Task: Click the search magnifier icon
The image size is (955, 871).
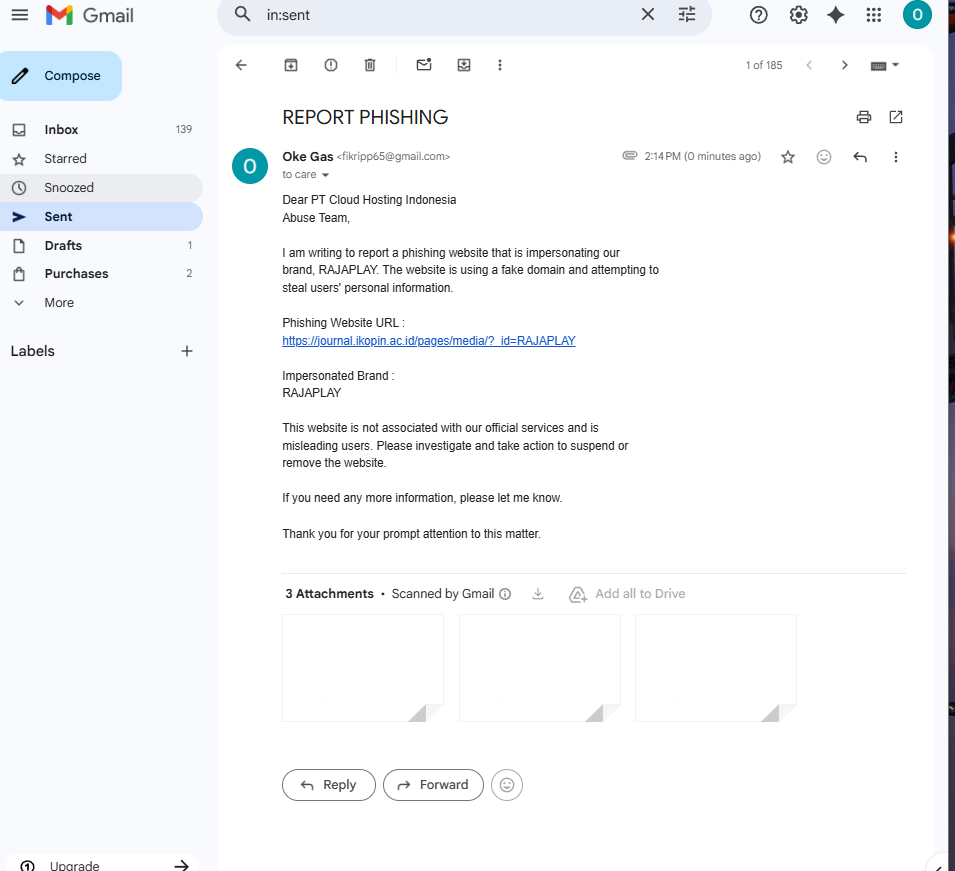Action: pos(242,14)
